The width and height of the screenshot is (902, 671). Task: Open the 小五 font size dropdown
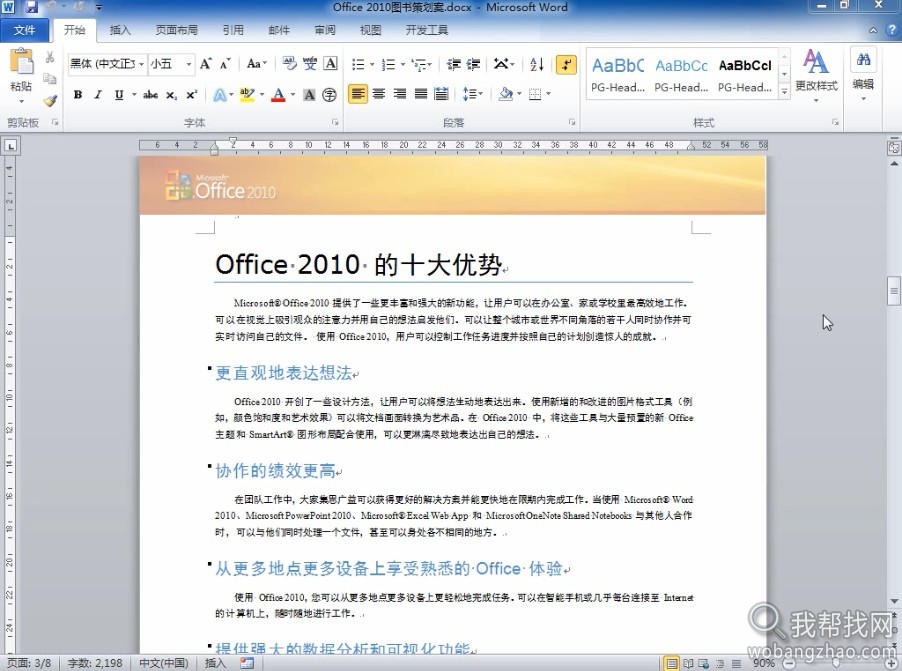pyautogui.click(x=189, y=64)
